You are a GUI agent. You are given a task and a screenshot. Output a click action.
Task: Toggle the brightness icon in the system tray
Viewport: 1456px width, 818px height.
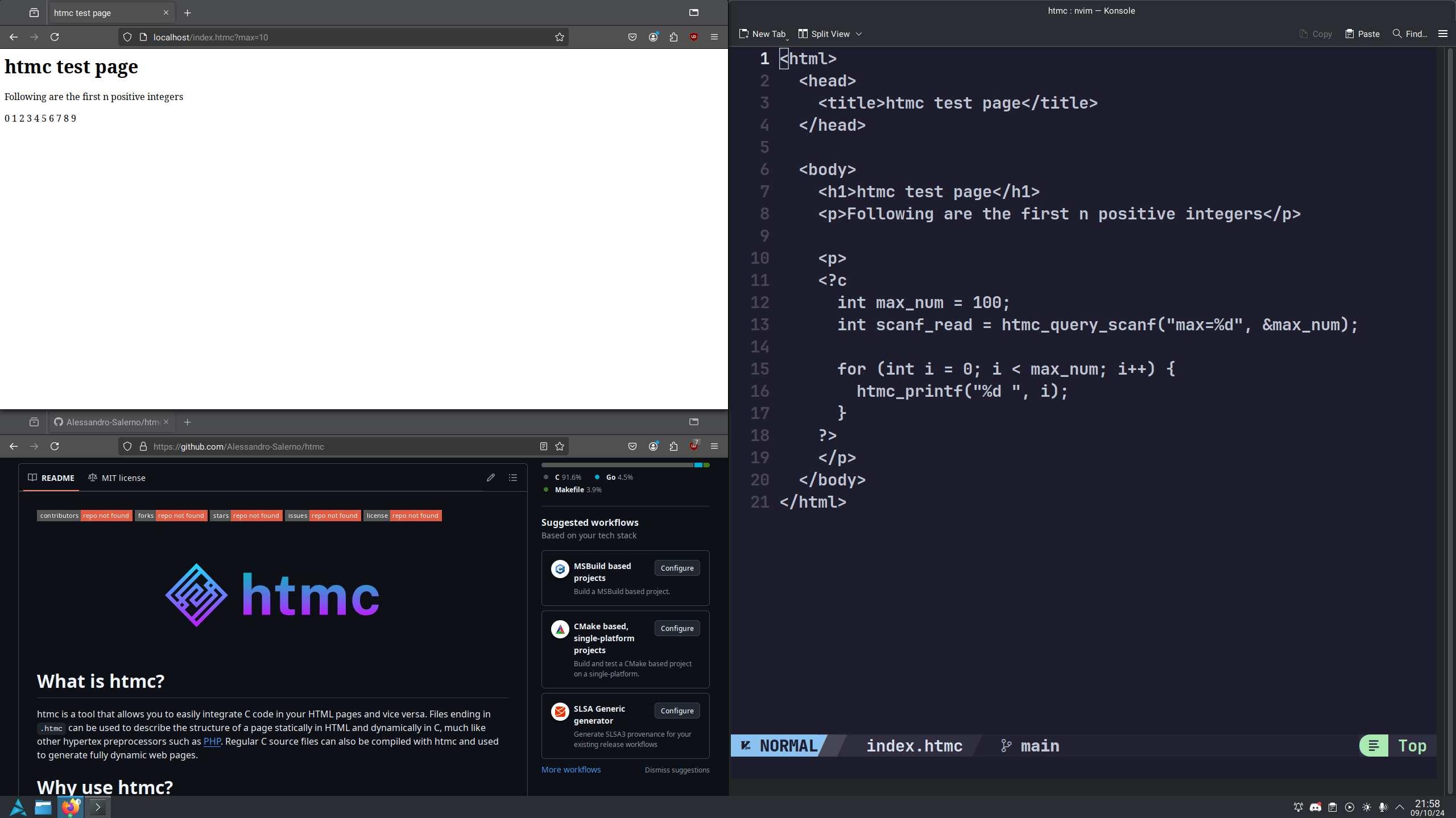coord(1367,807)
